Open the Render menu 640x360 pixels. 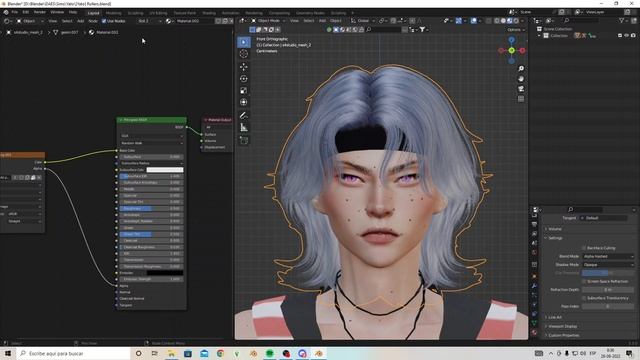40,12
